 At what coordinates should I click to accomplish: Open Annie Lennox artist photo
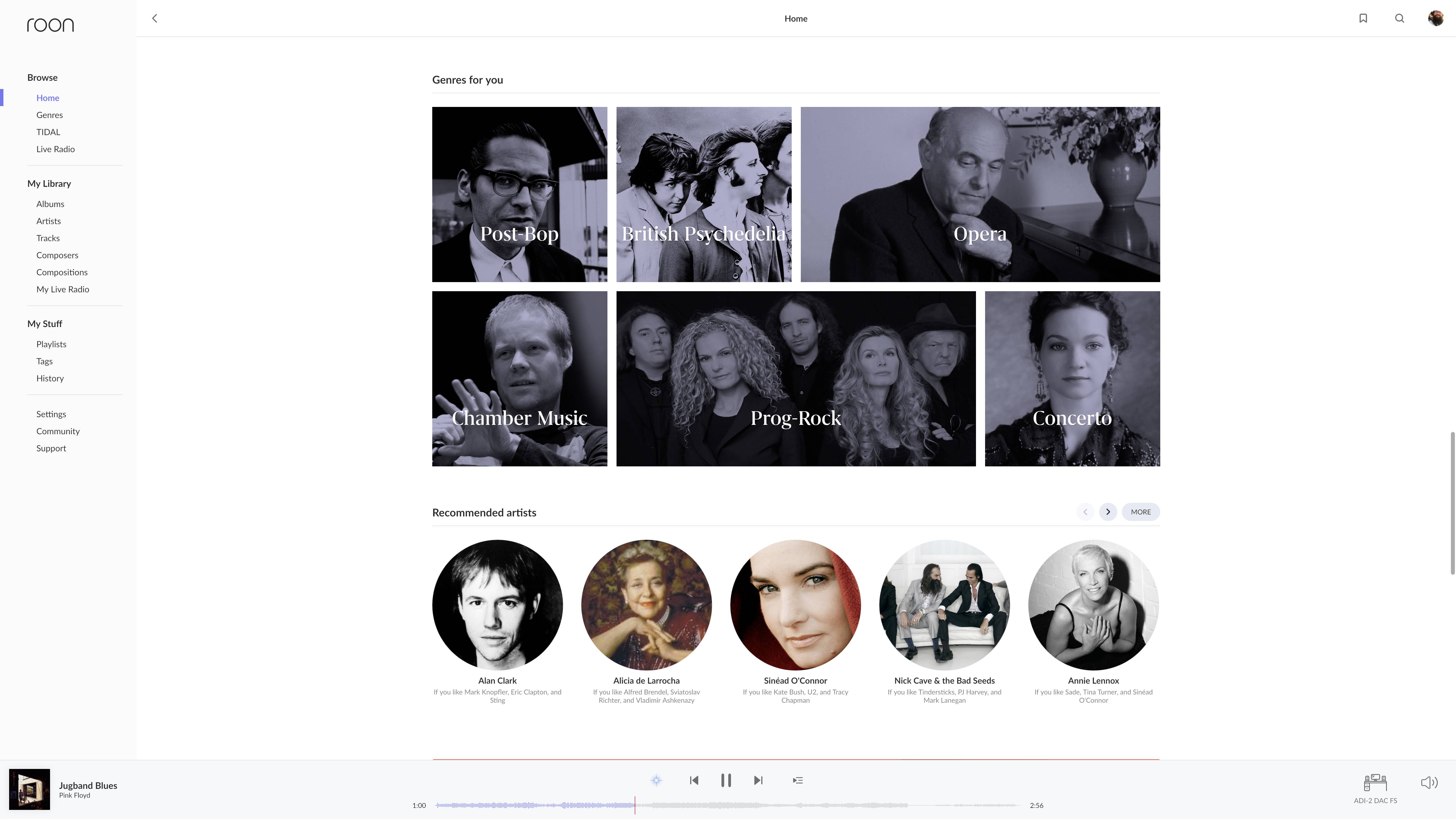click(x=1094, y=605)
